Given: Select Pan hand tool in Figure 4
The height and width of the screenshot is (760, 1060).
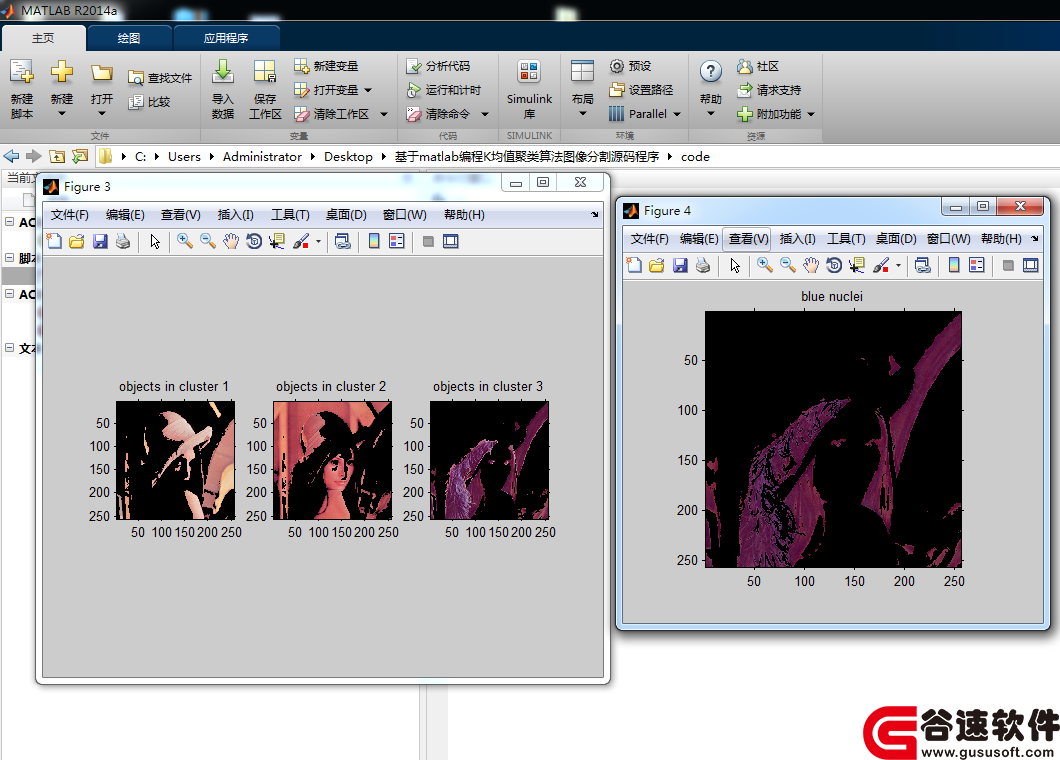Looking at the screenshot, I should (811, 266).
